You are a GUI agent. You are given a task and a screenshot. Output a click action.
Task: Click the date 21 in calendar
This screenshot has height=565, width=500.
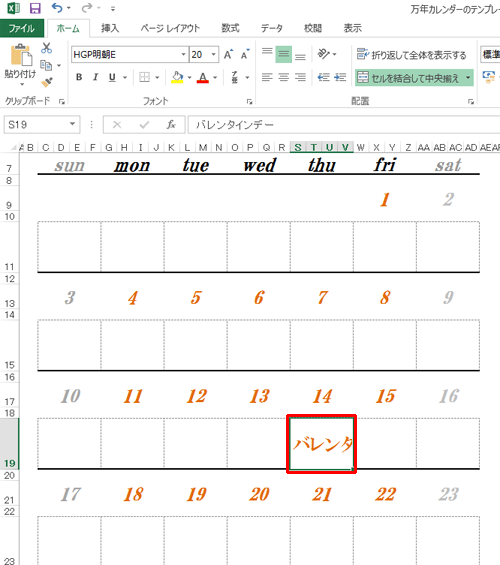pos(322,494)
